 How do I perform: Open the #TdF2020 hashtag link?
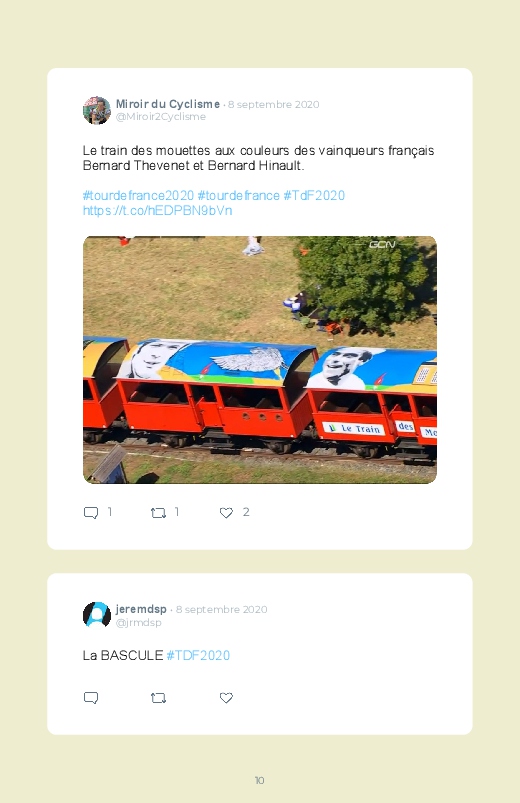314,196
